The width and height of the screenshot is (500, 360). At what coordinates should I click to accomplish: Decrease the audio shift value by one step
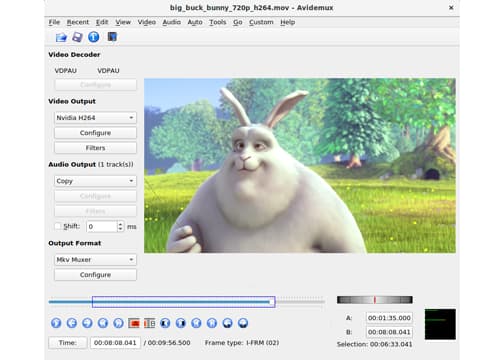coord(120,229)
